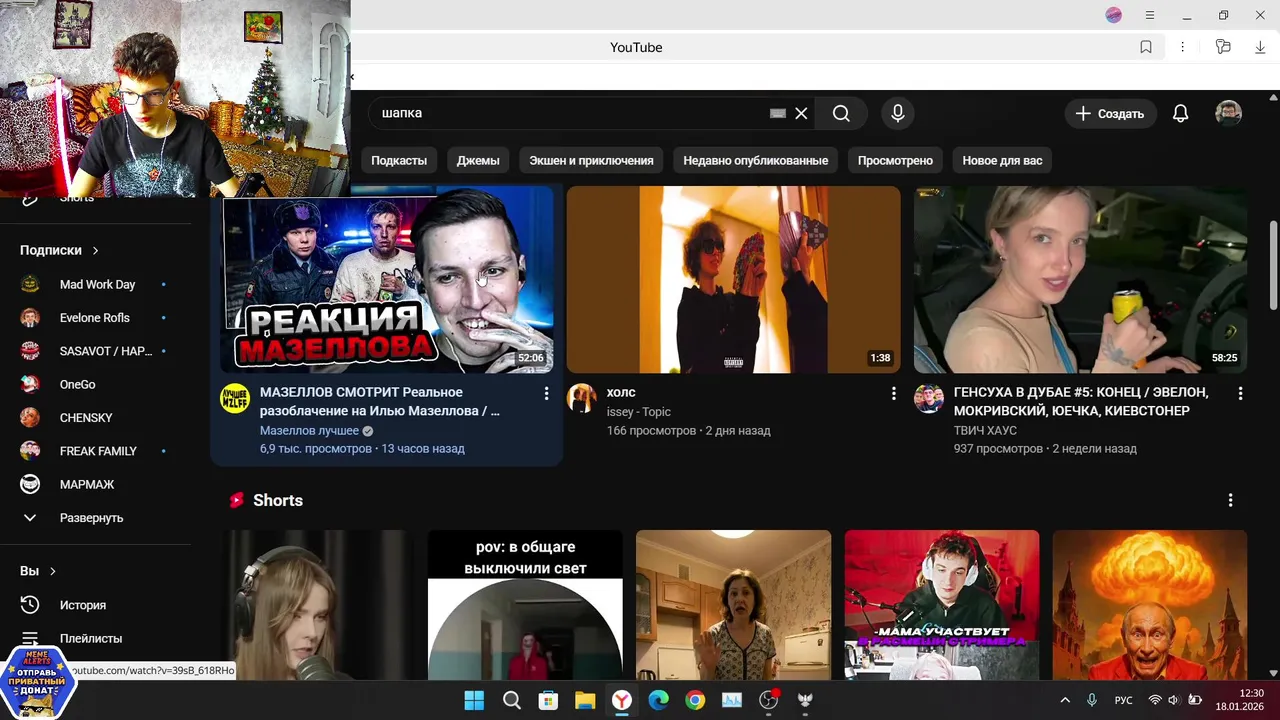Open the on-screen keyboard icon in search box

tap(778, 114)
